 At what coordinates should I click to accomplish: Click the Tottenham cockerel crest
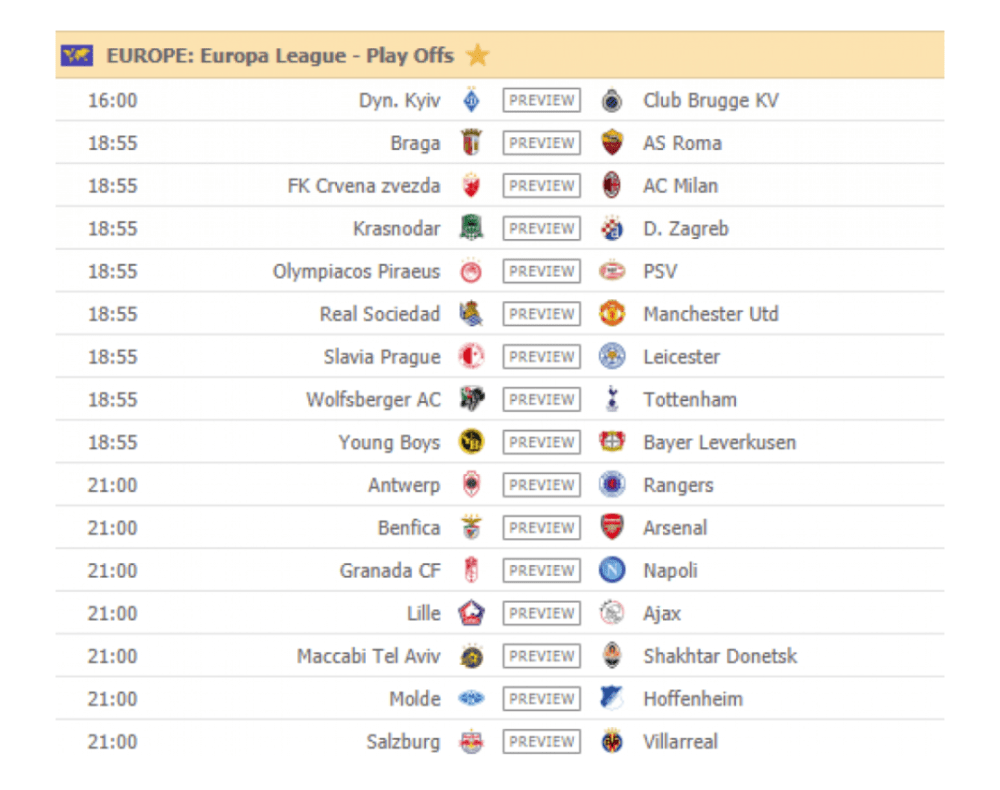612,399
